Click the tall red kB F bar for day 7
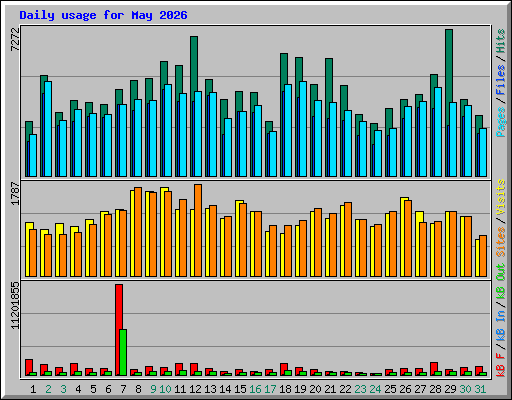 coord(119,330)
